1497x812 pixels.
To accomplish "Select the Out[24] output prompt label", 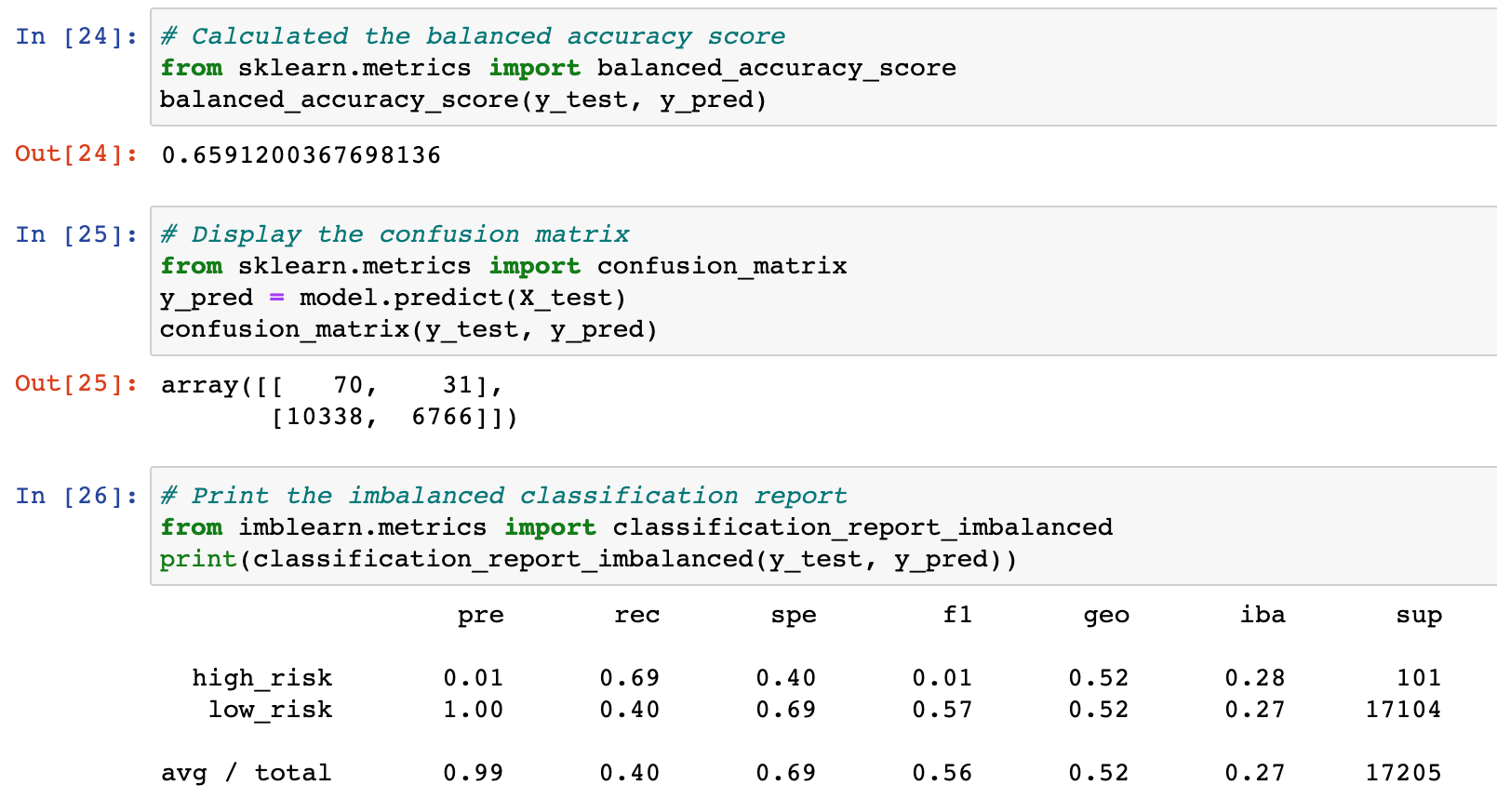I will pos(76,153).
